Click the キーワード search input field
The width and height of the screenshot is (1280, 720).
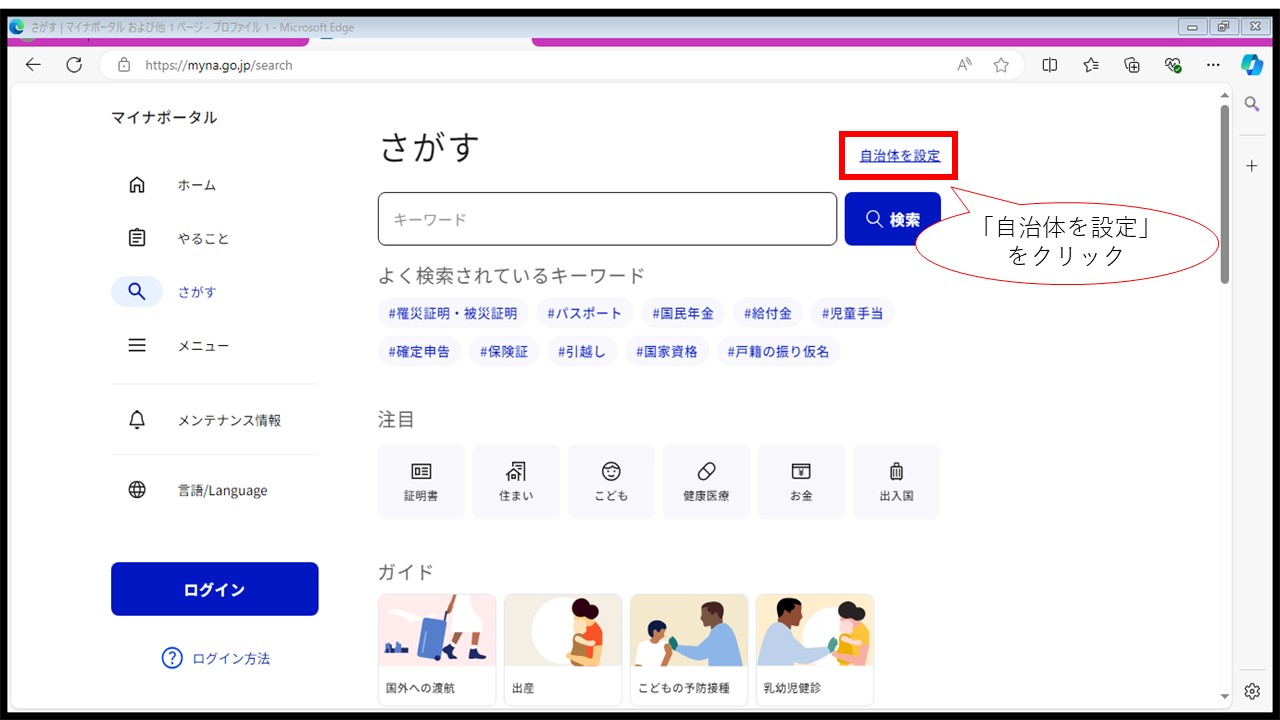pyautogui.click(x=607, y=219)
